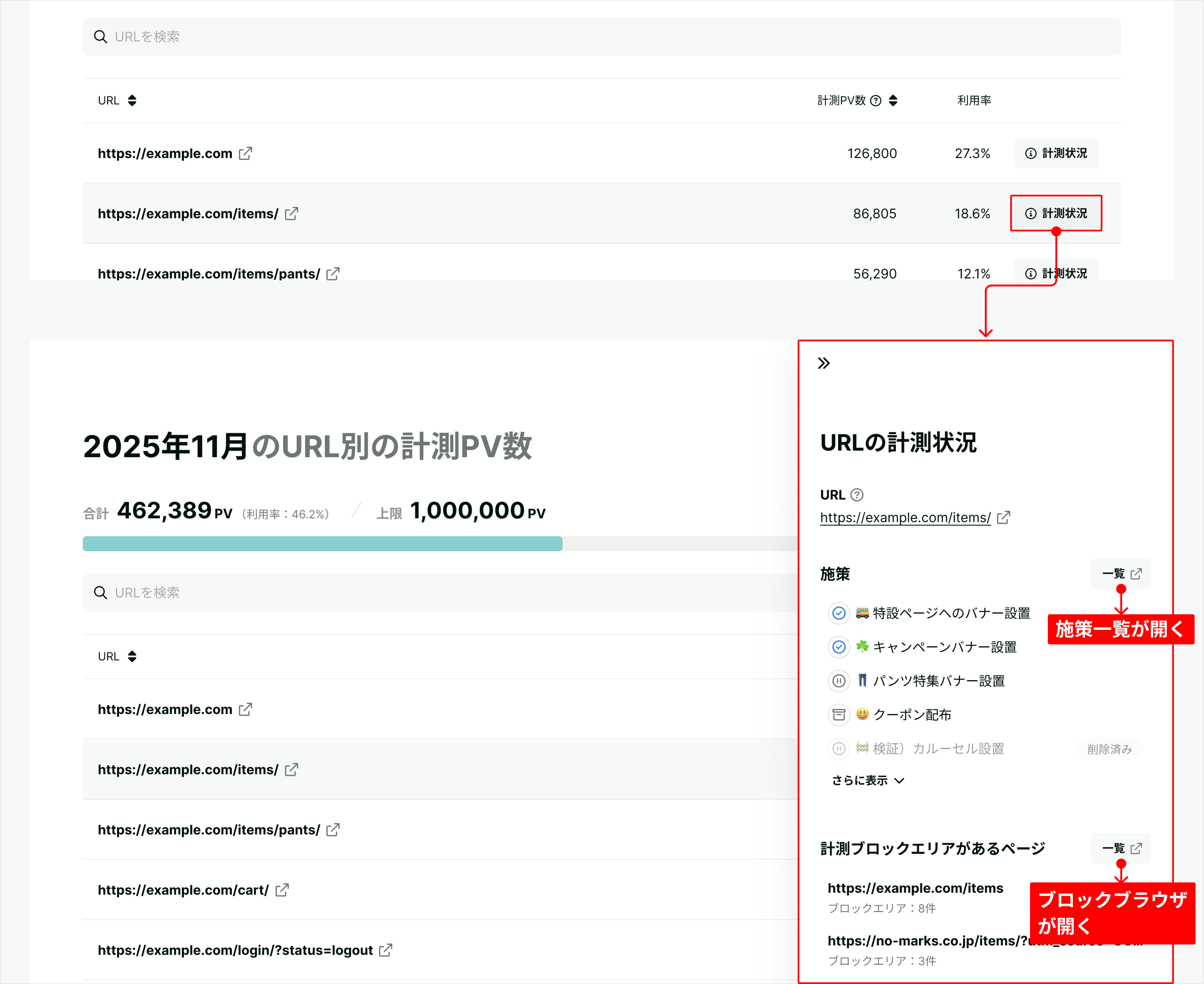
Task: Sort by URL column in top table
Action: (x=132, y=100)
